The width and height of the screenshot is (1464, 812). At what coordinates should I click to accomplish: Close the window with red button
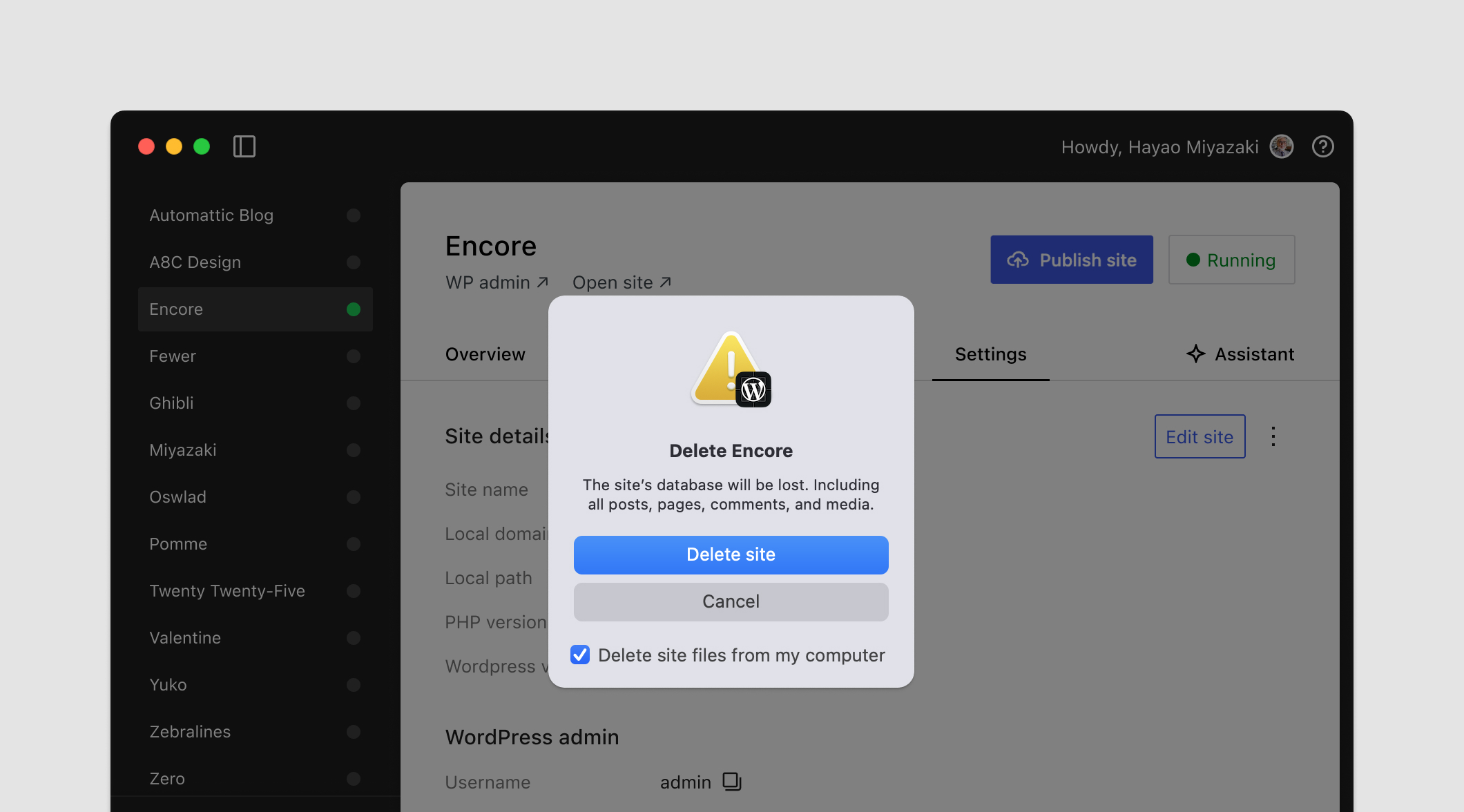(146, 146)
